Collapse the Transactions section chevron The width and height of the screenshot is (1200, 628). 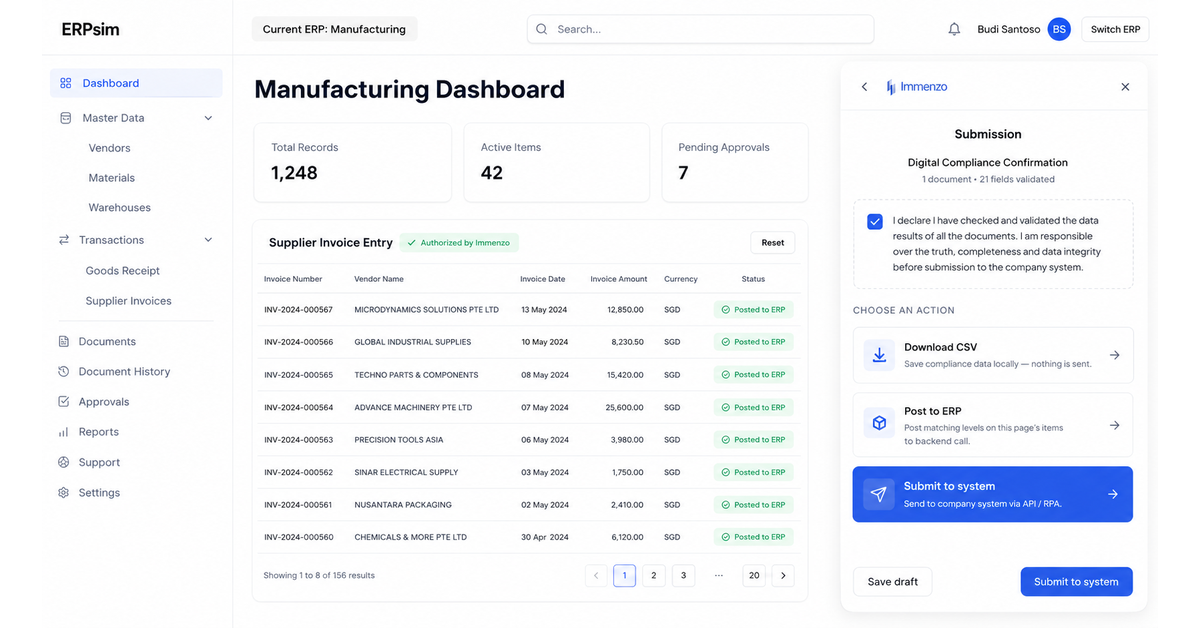point(208,240)
